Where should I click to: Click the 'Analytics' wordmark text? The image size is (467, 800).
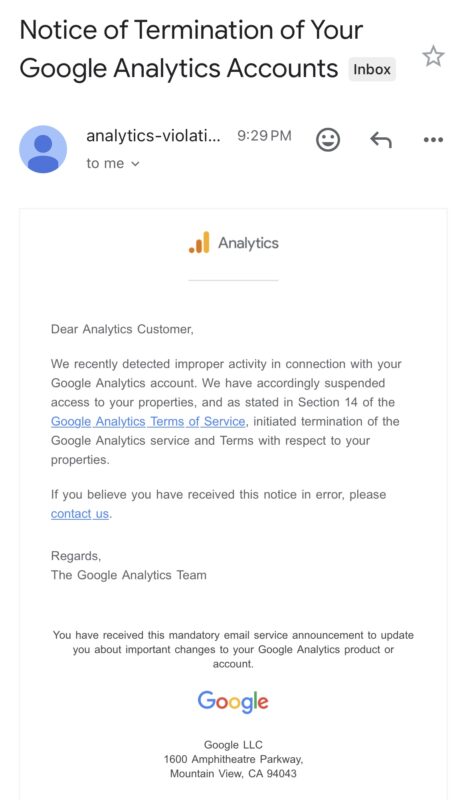point(249,243)
